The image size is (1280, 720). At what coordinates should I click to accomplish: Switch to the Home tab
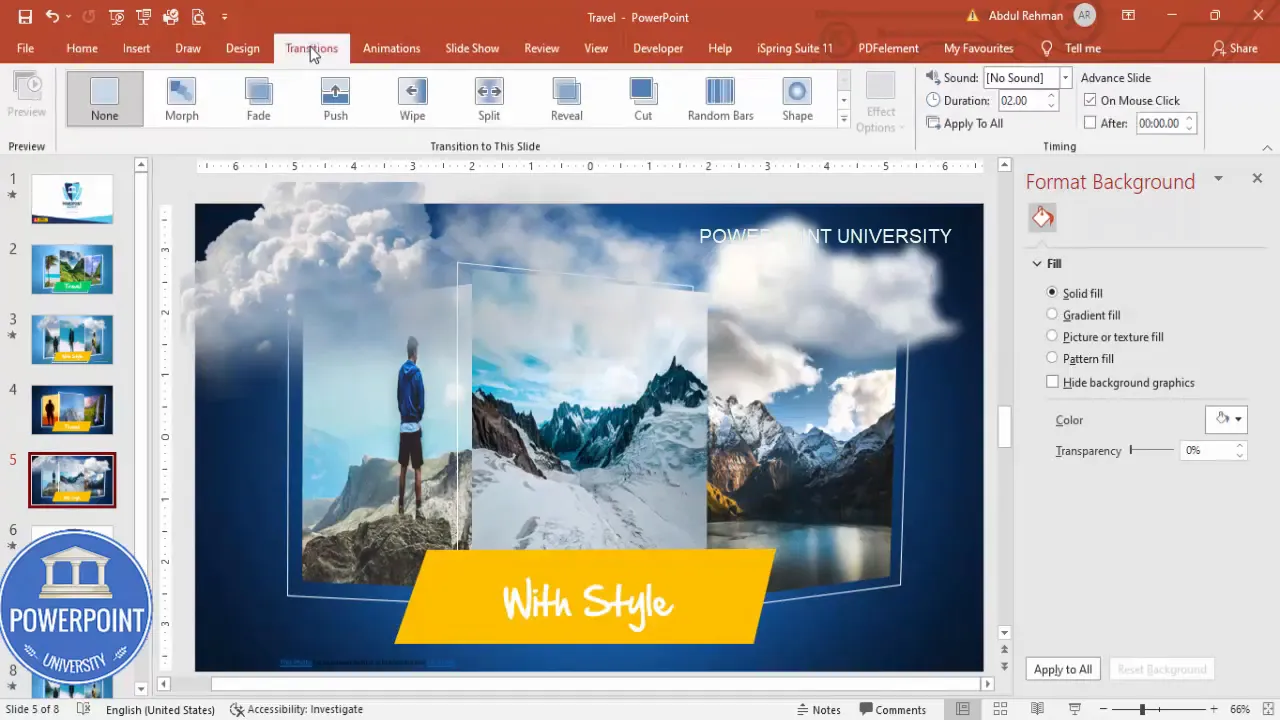(x=82, y=48)
